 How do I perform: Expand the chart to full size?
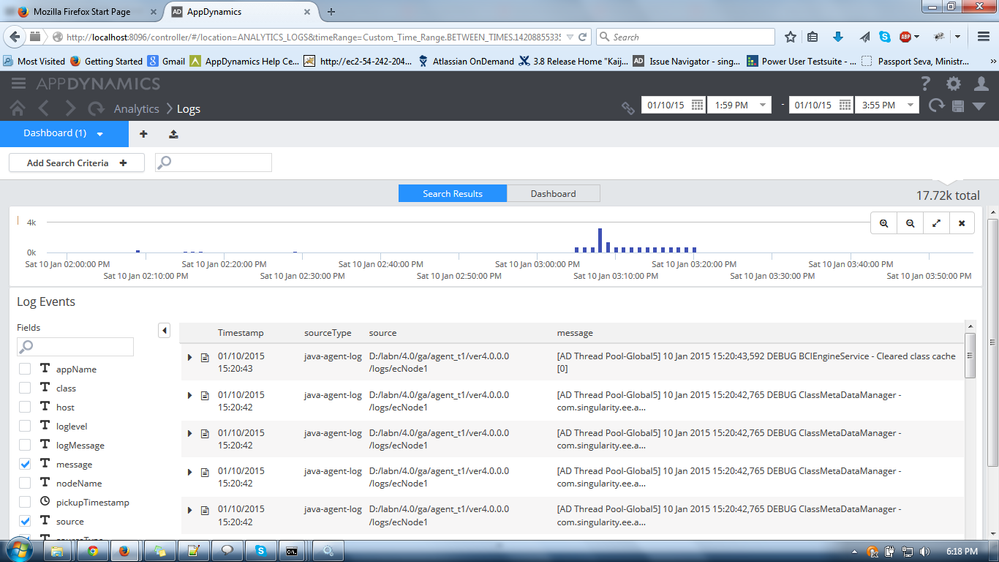[936, 223]
